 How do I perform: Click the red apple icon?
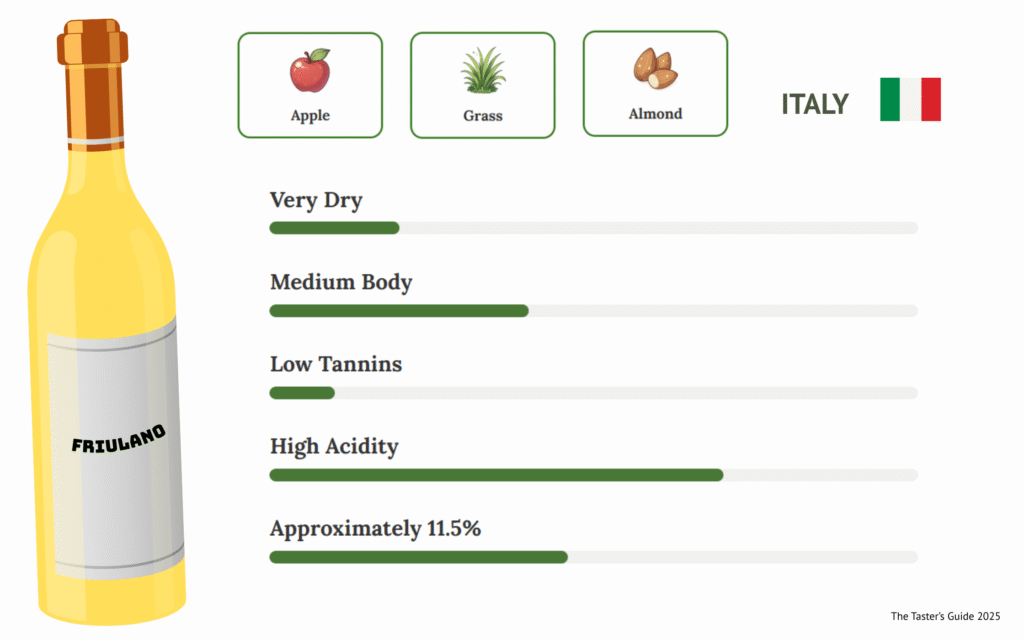[x=310, y=71]
